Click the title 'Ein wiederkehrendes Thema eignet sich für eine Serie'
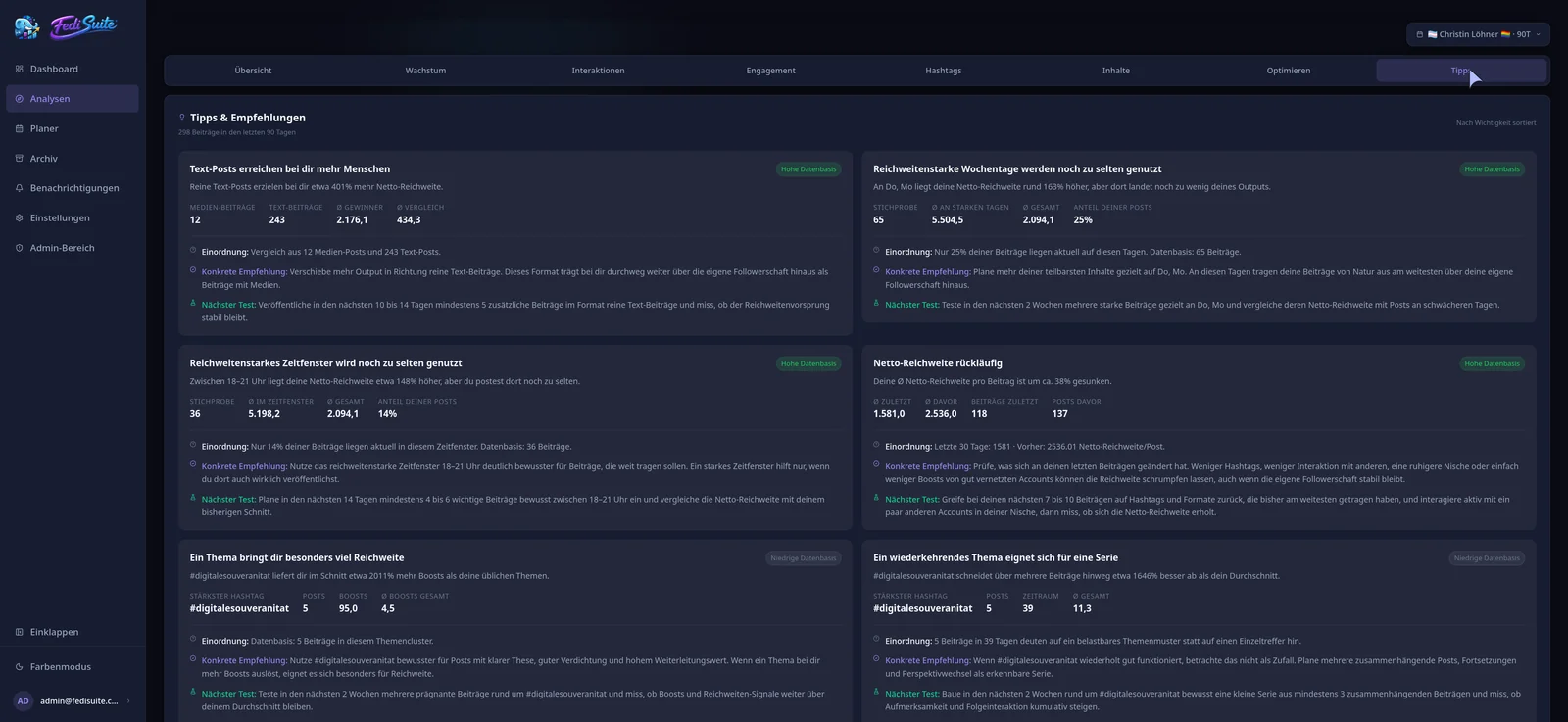1568x722 pixels. tap(996, 558)
